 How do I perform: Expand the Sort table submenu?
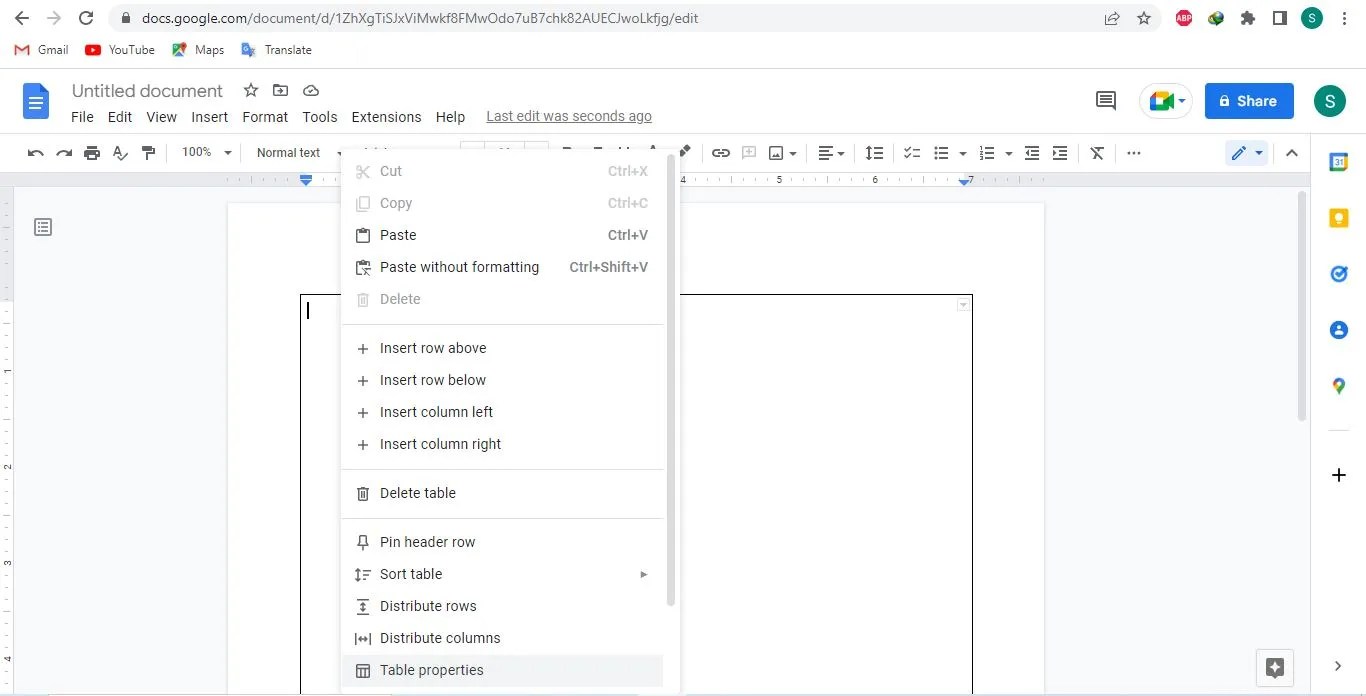click(644, 574)
